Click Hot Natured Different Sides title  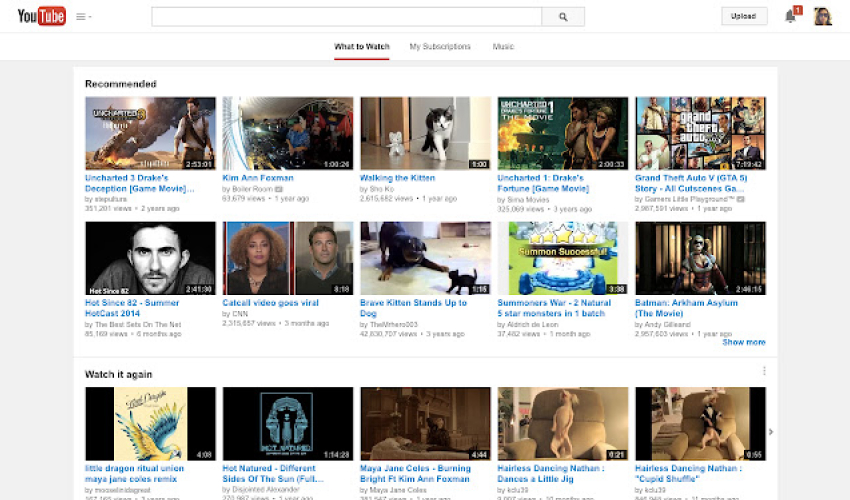(273, 473)
